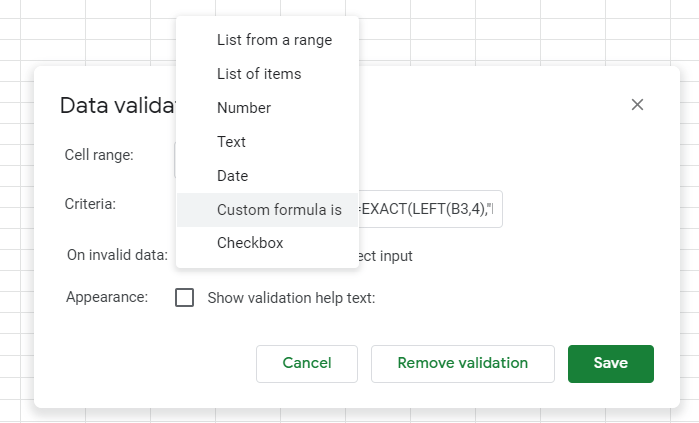Select 'List from a range' criteria
The width and height of the screenshot is (699, 423).
coord(274,40)
